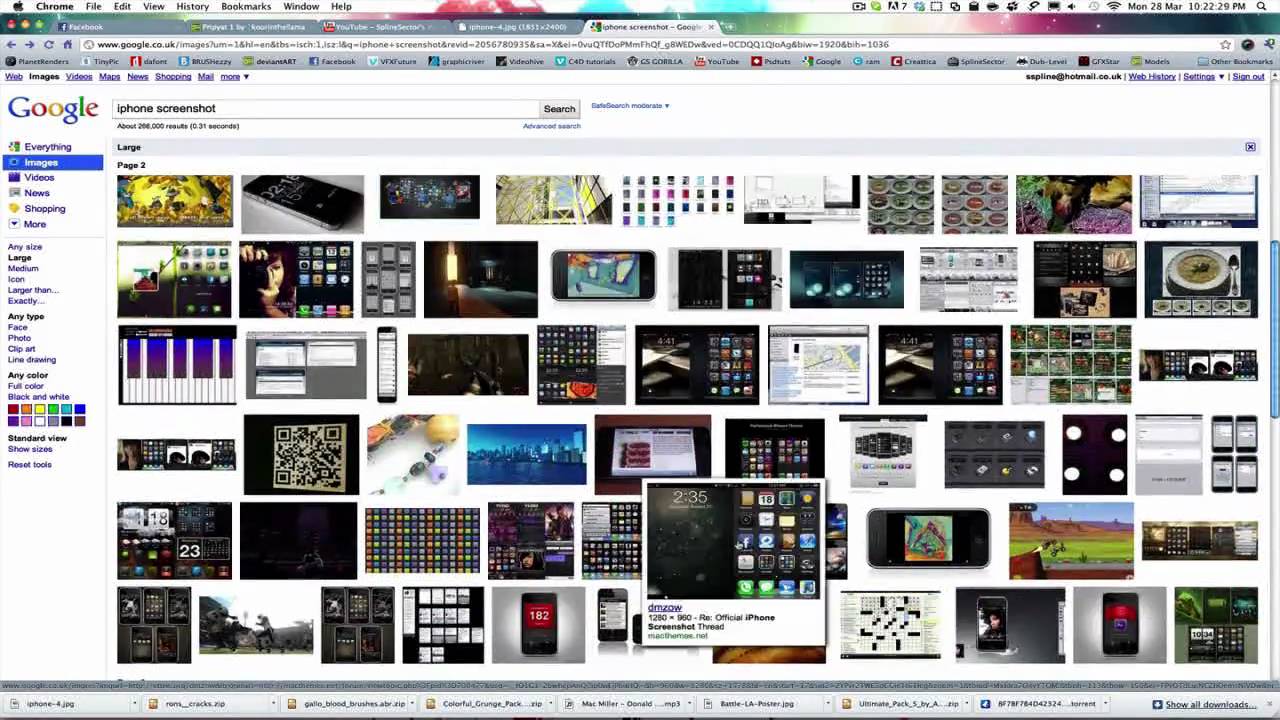This screenshot has width=1280, height=720.
Task: Click the browser forward arrow
Action: point(29,44)
